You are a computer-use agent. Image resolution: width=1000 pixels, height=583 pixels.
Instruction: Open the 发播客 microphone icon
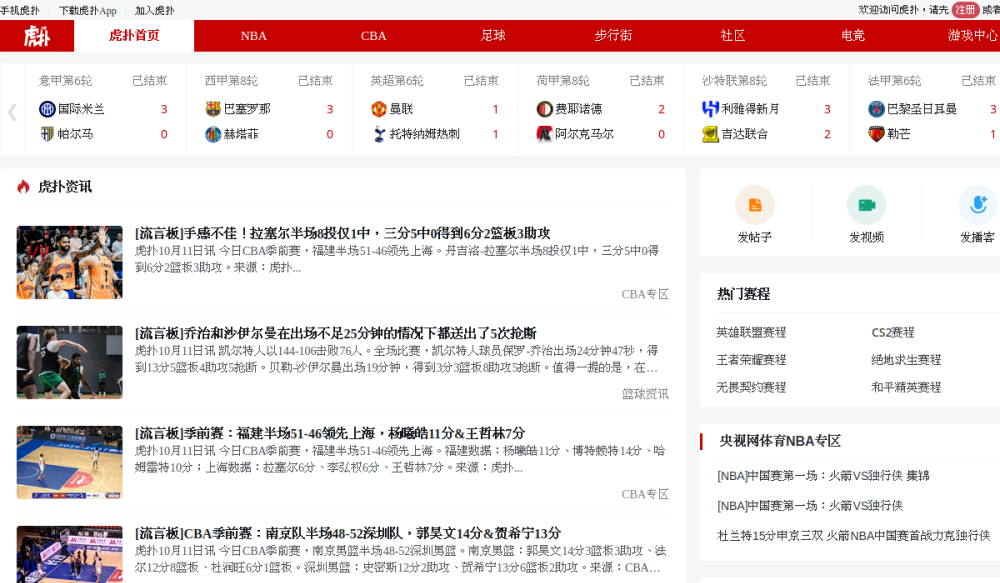coord(978,205)
